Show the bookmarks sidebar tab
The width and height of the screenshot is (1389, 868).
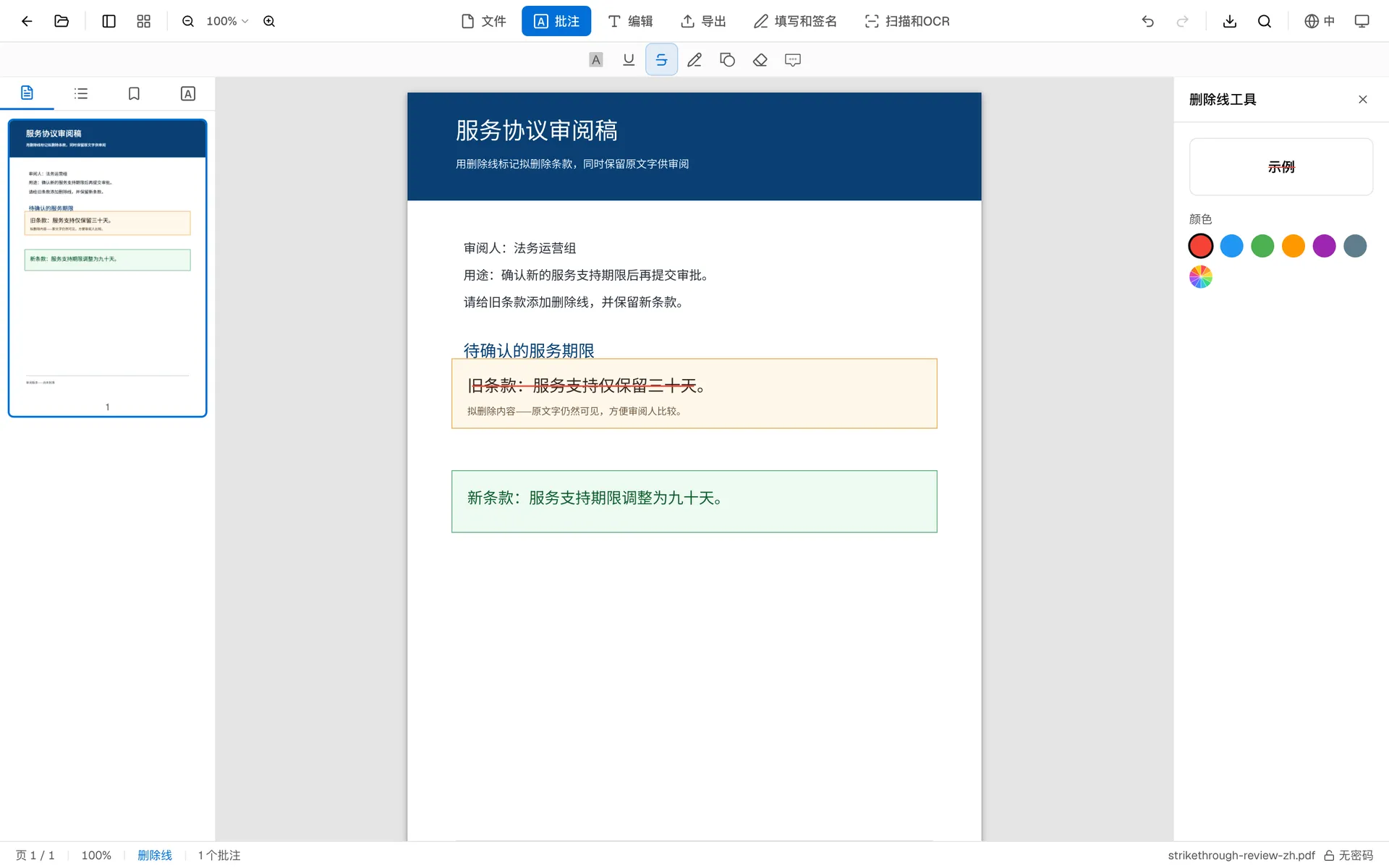click(134, 93)
